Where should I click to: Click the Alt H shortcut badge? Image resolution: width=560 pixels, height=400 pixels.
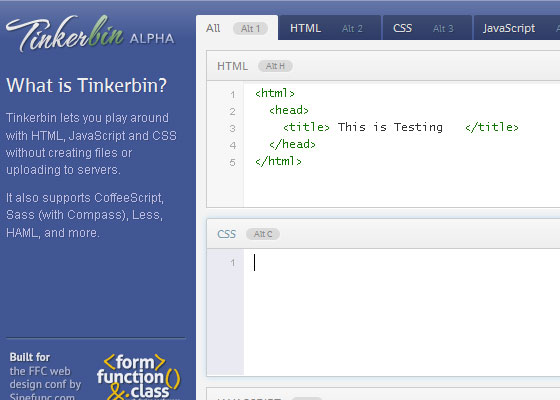click(x=275, y=66)
